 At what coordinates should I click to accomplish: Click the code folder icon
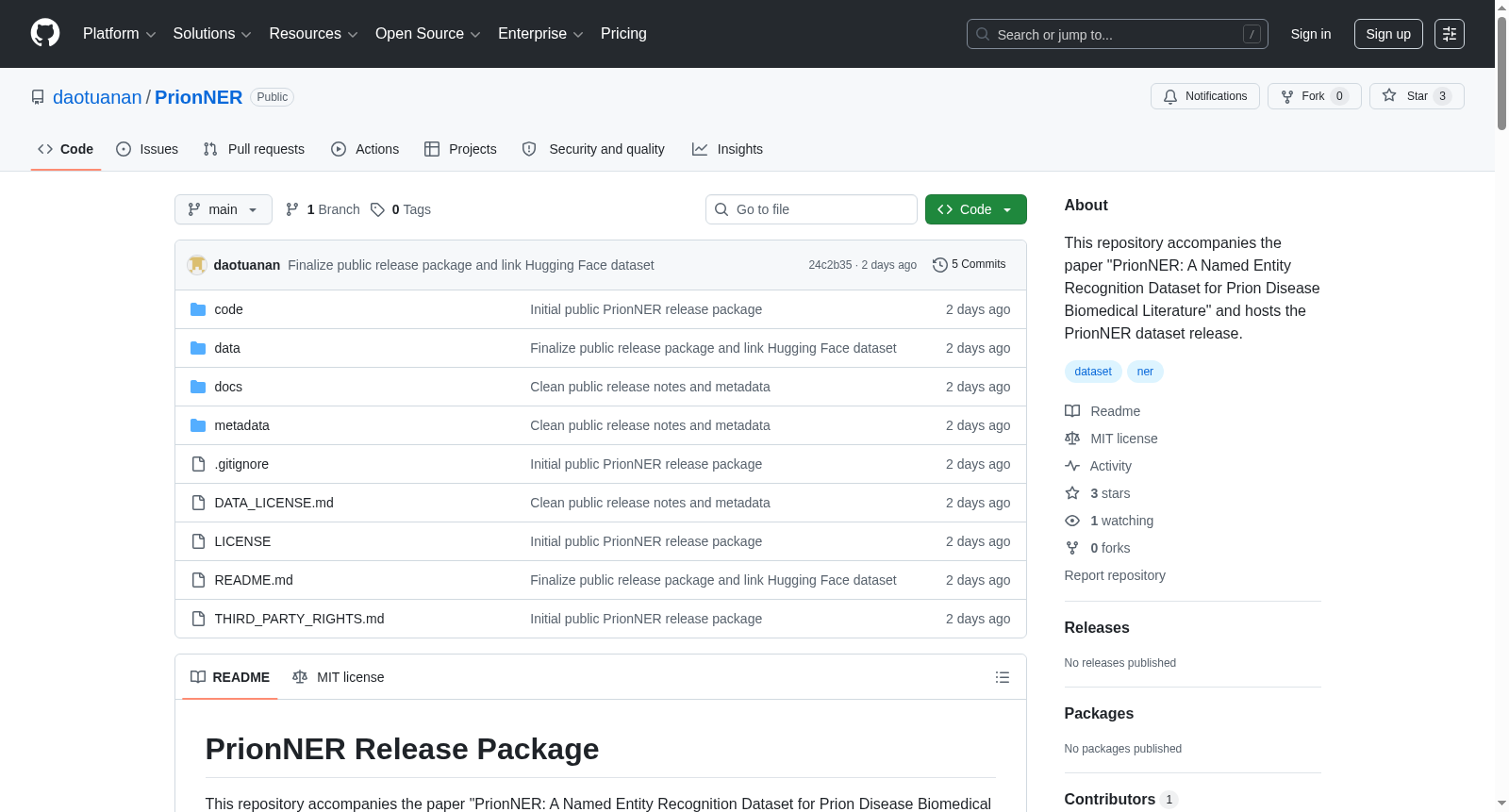pos(198,309)
